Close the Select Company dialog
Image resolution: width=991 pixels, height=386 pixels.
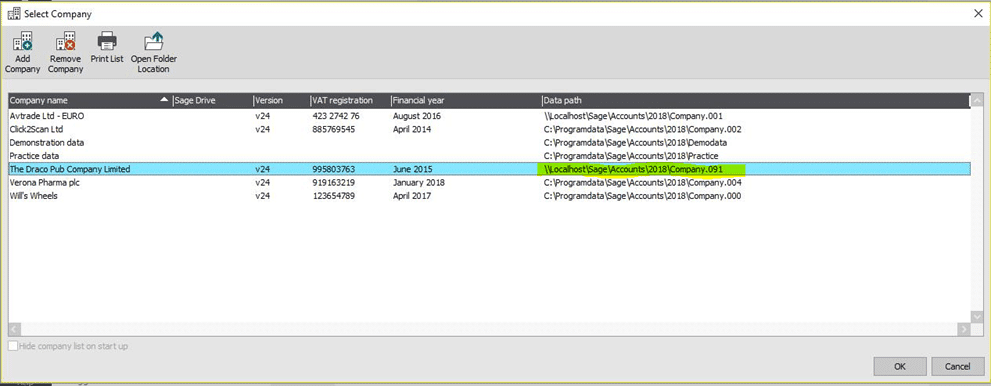[977, 13]
